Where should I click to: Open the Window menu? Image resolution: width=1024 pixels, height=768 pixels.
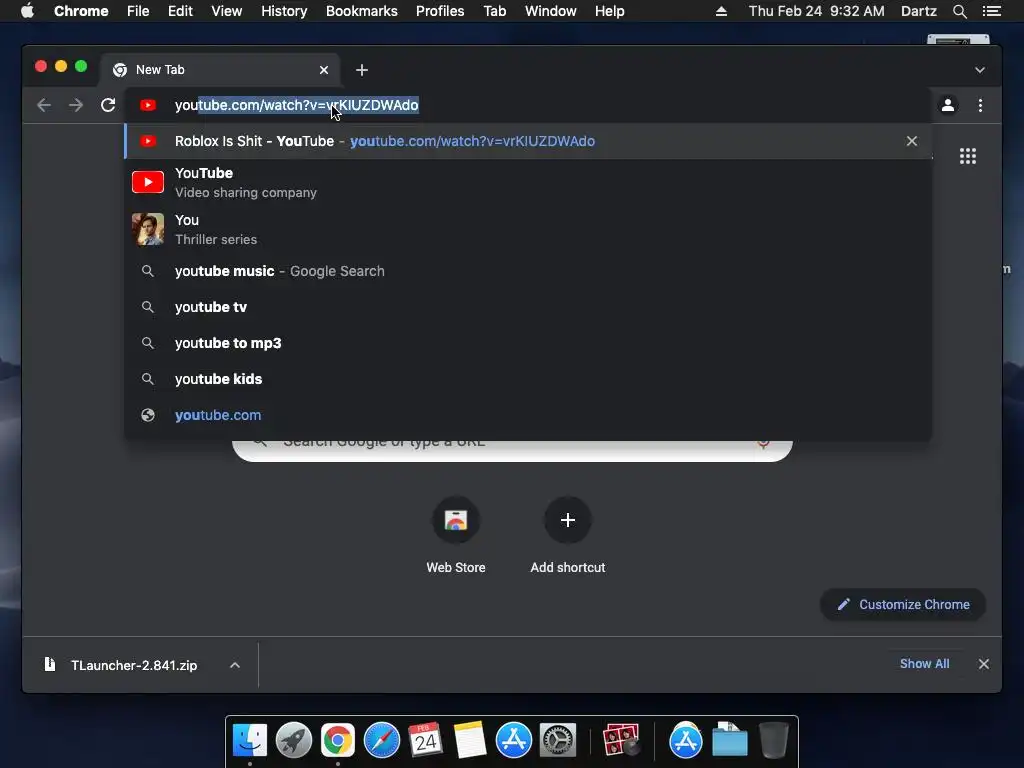click(x=551, y=11)
